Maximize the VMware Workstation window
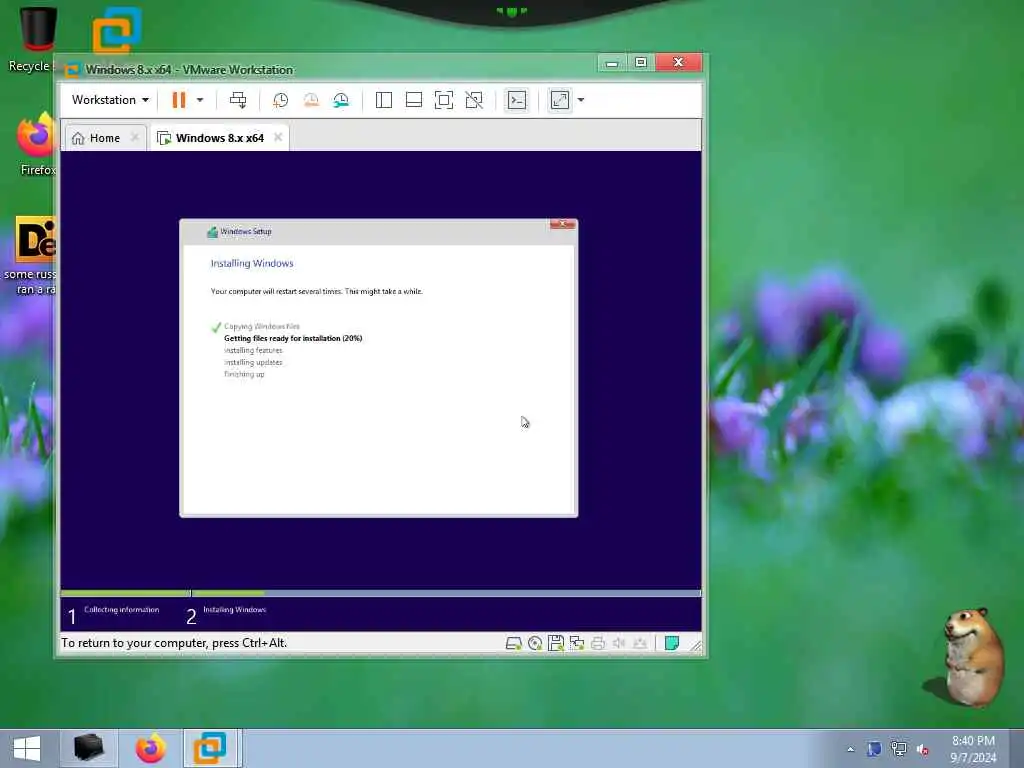 coord(641,63)
